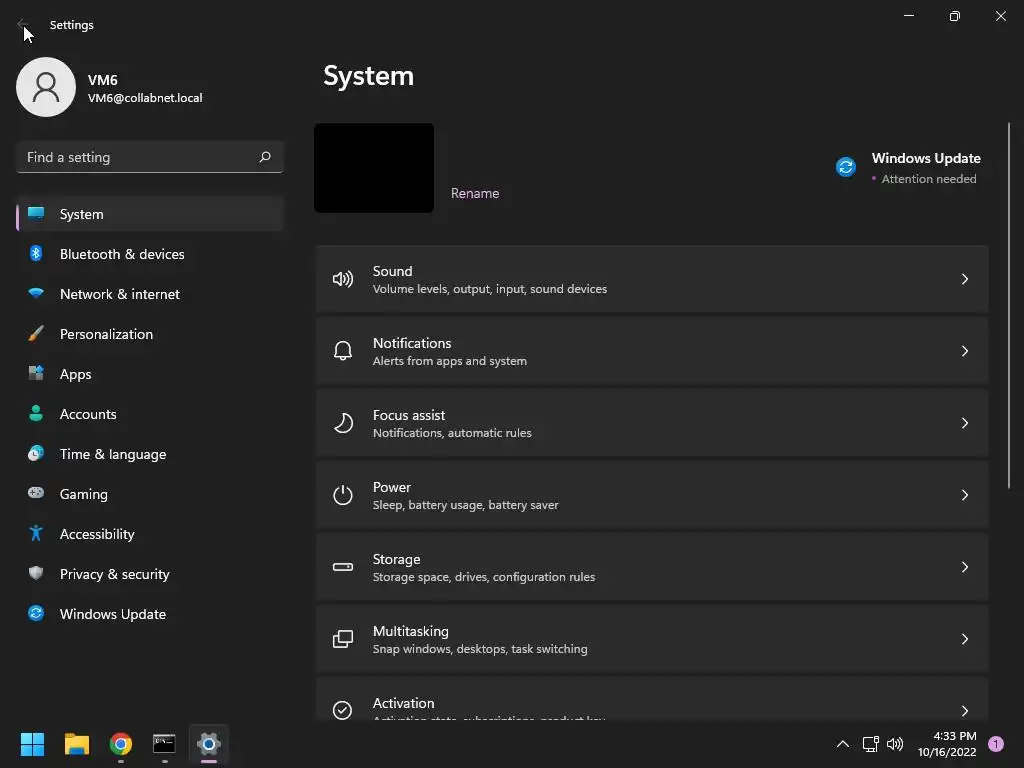
Task: Show hidden icons in system tray
Action: (x=843, y=744)
